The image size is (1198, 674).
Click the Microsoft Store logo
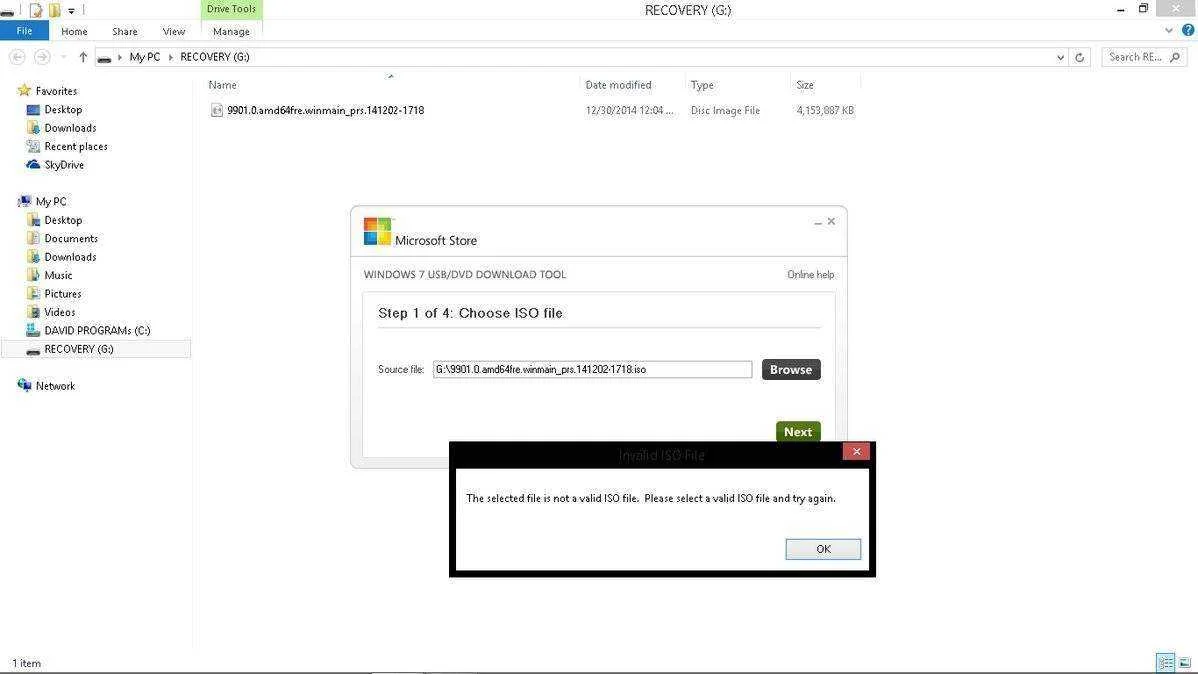click(x=377, y=232)
